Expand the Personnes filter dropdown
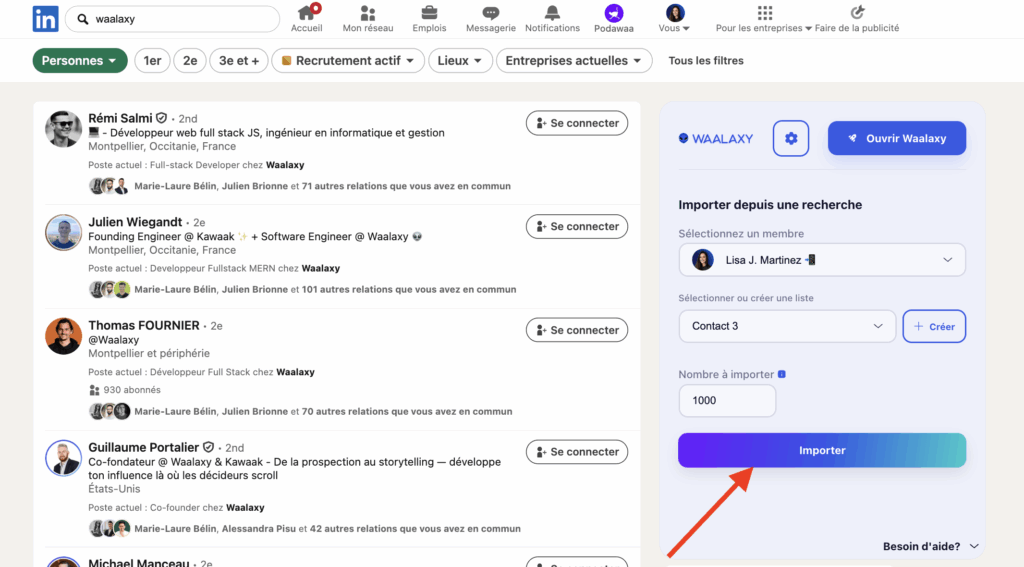 pyautogui.click(x=80, y=61)
